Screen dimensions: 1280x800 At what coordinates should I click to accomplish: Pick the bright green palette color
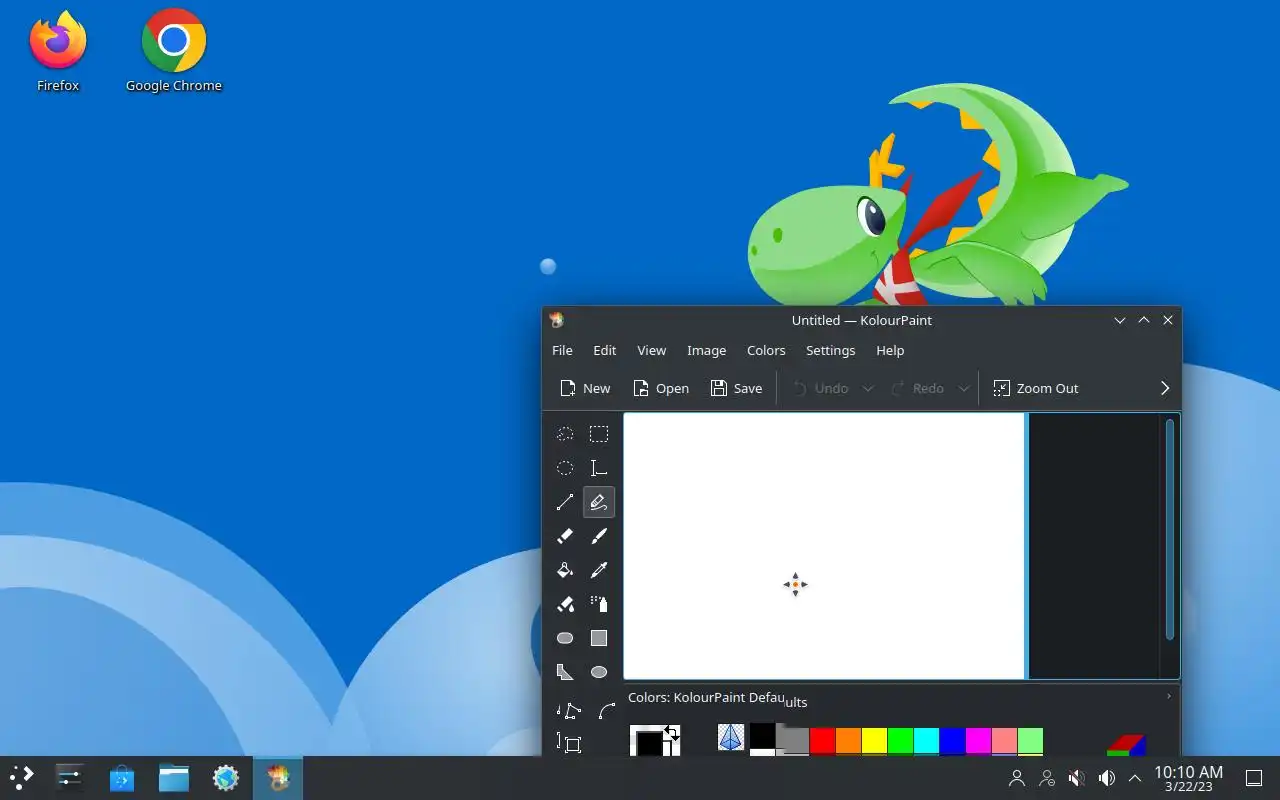coord(900,741)
